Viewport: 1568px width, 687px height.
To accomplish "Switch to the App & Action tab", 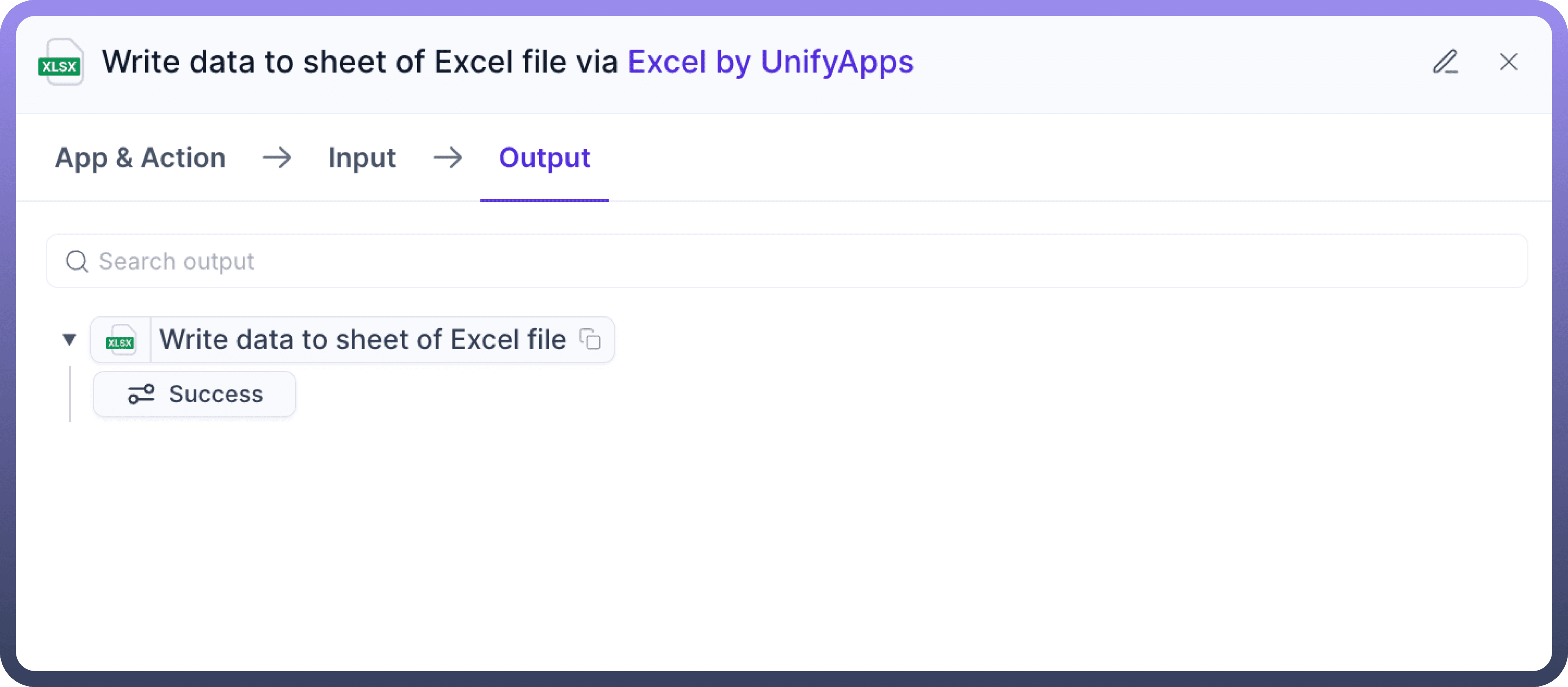I will click(x=140, y=158).
